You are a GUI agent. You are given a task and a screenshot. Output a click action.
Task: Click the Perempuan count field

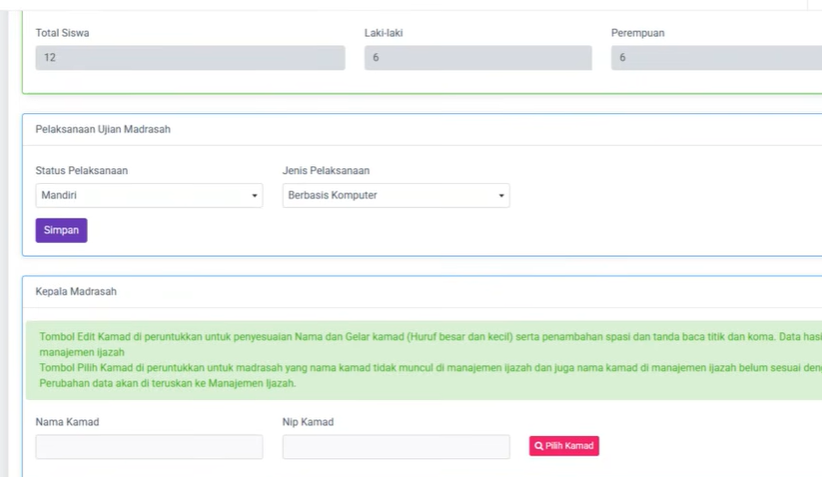coord(715,58)
